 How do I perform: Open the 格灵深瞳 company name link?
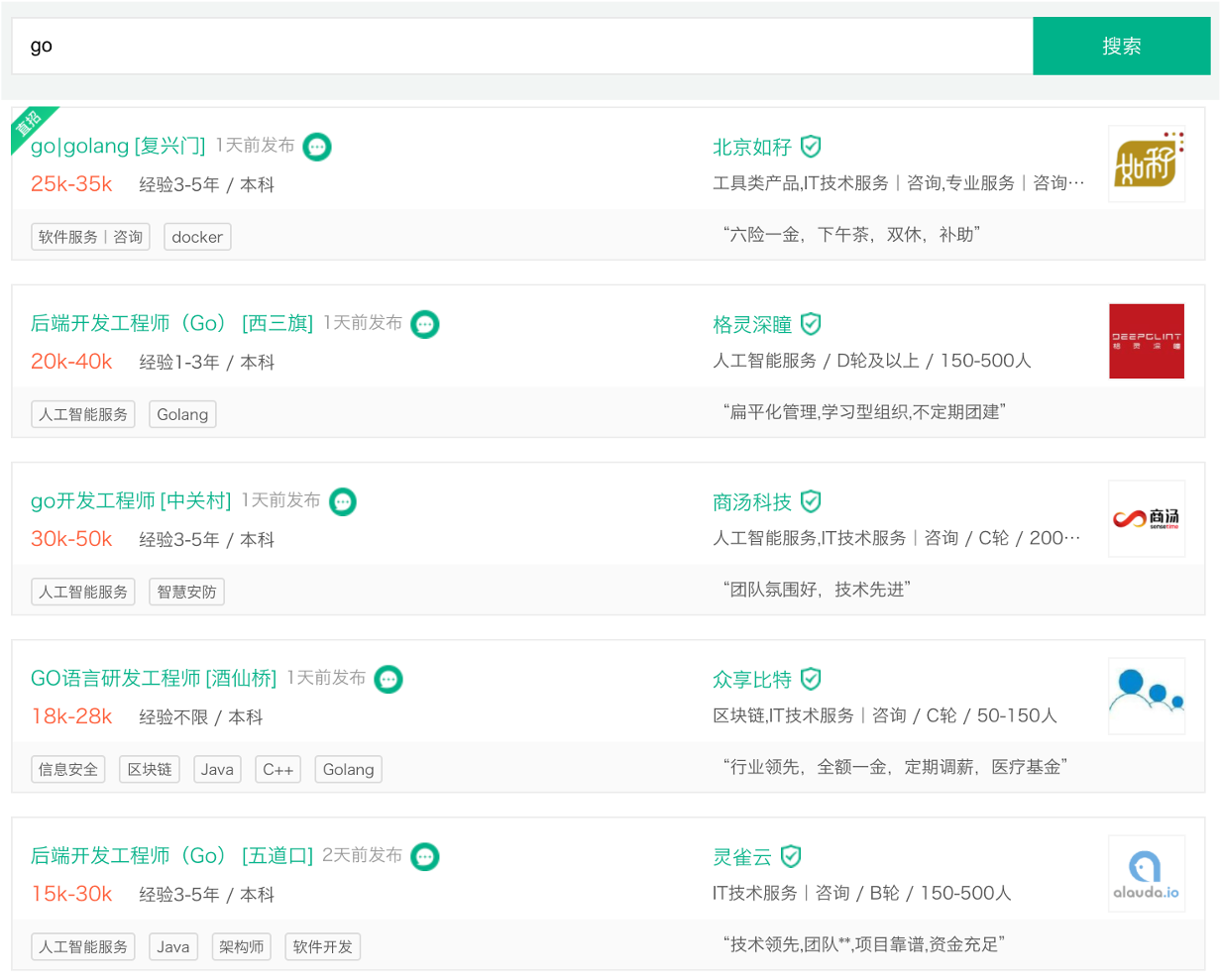752,325
